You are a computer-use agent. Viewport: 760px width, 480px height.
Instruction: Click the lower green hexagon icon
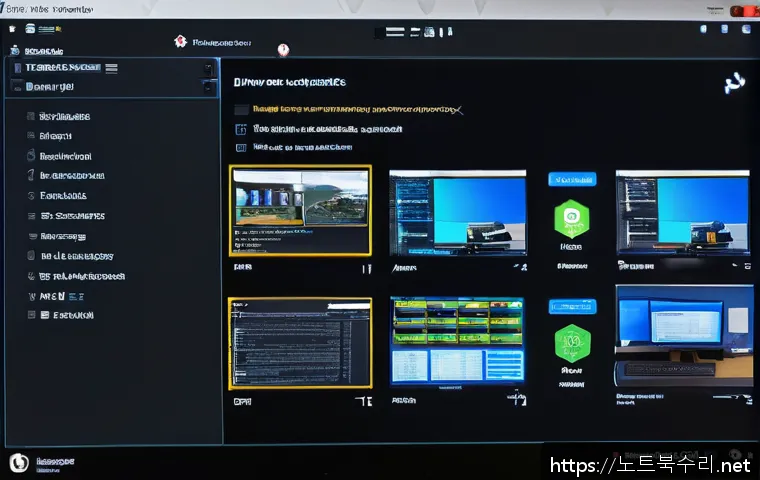[571, 343]
